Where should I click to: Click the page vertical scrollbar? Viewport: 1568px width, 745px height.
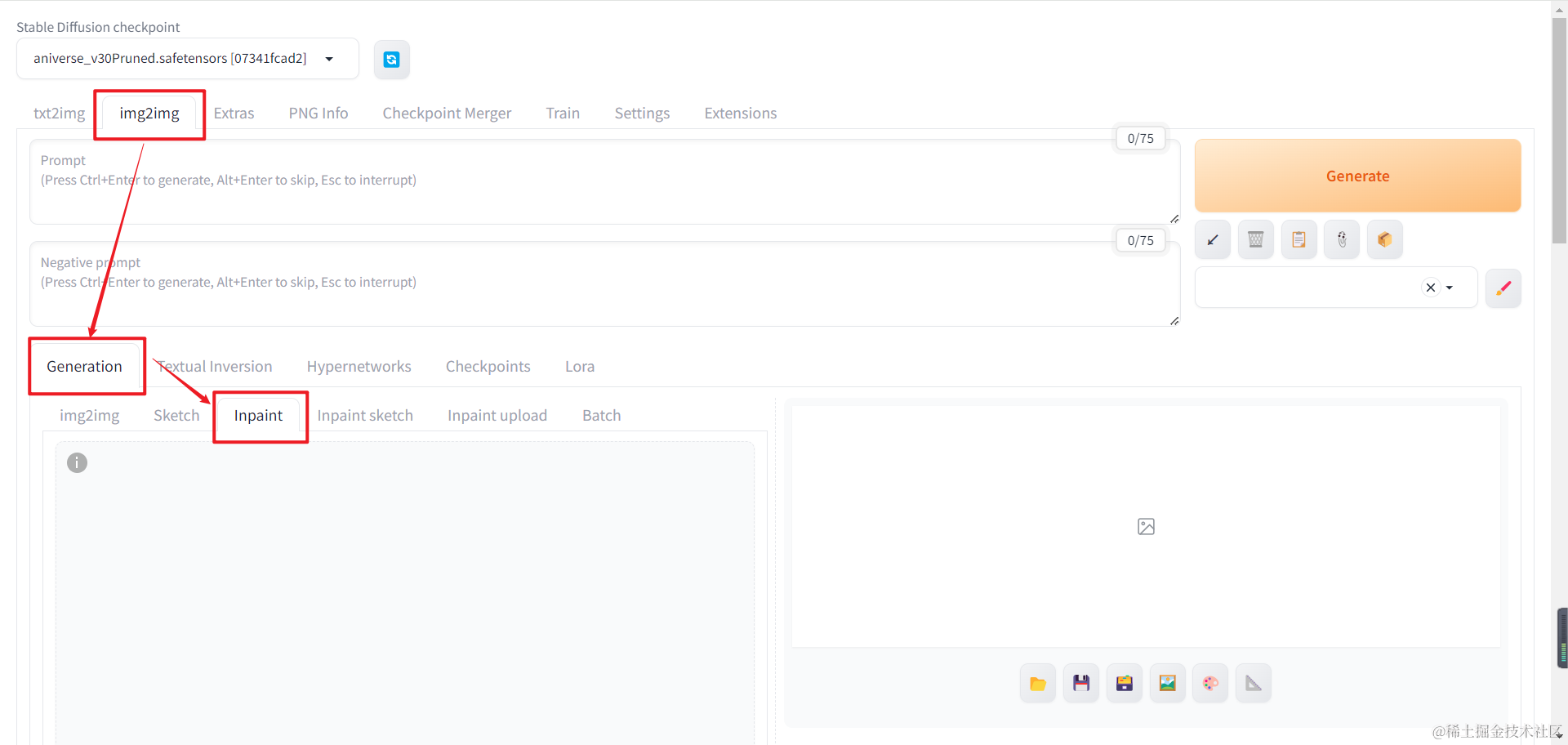(1559, 131)
